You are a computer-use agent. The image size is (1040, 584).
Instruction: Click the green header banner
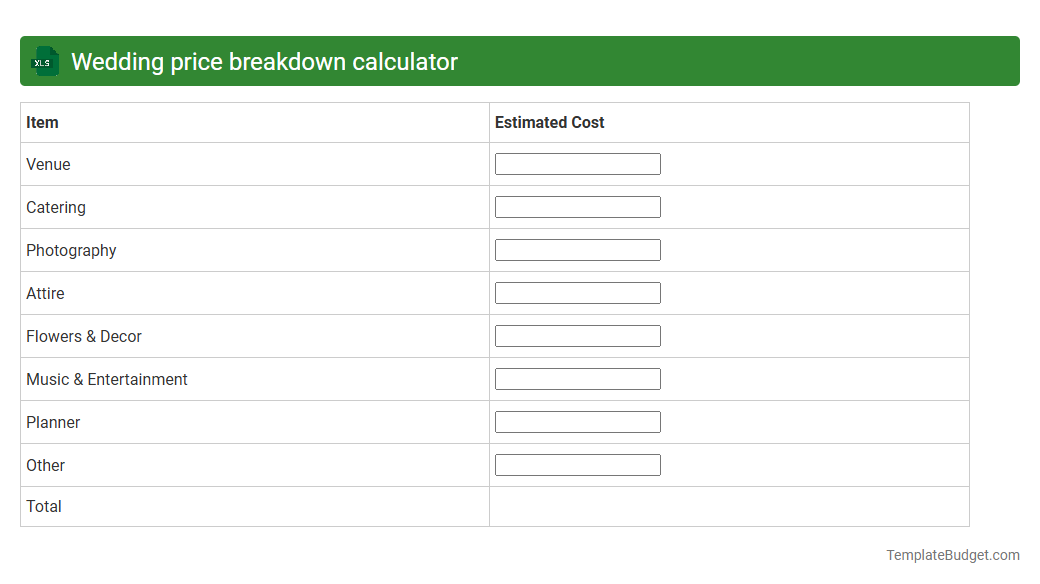[x=700, y=61]
